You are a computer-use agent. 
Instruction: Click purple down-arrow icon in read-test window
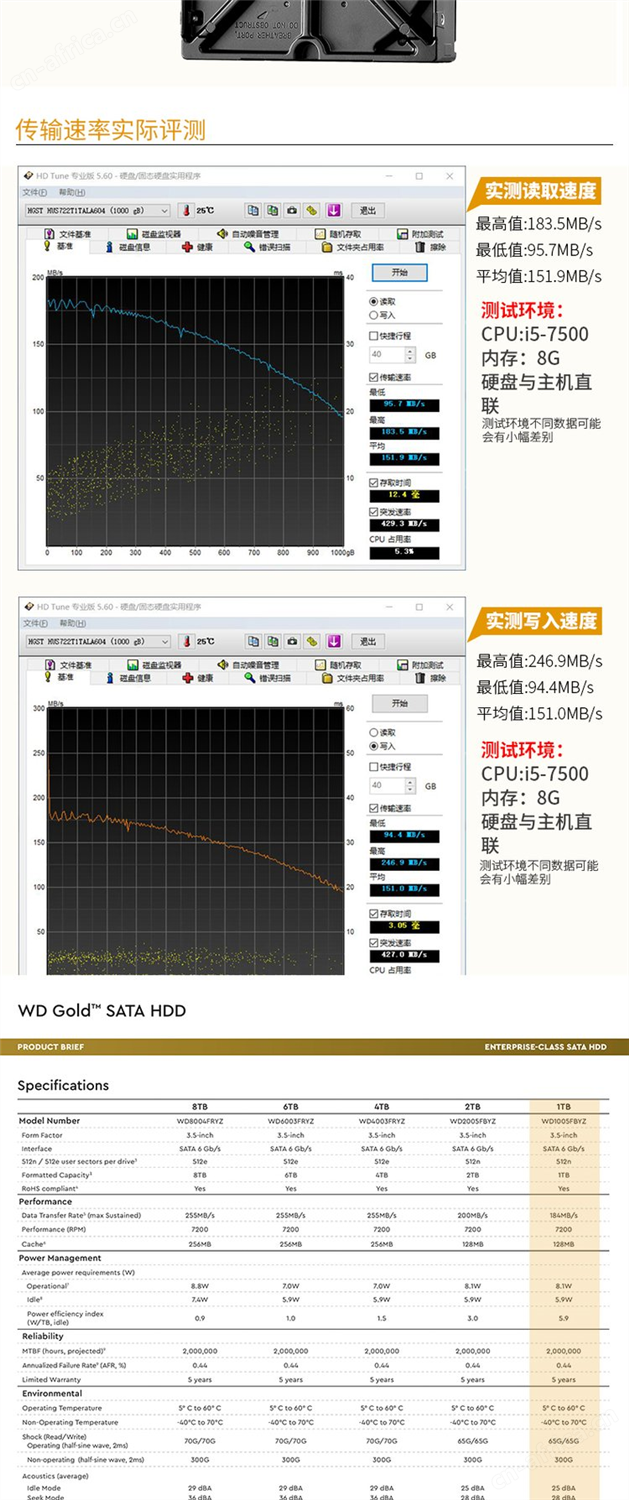click(334, 210)
